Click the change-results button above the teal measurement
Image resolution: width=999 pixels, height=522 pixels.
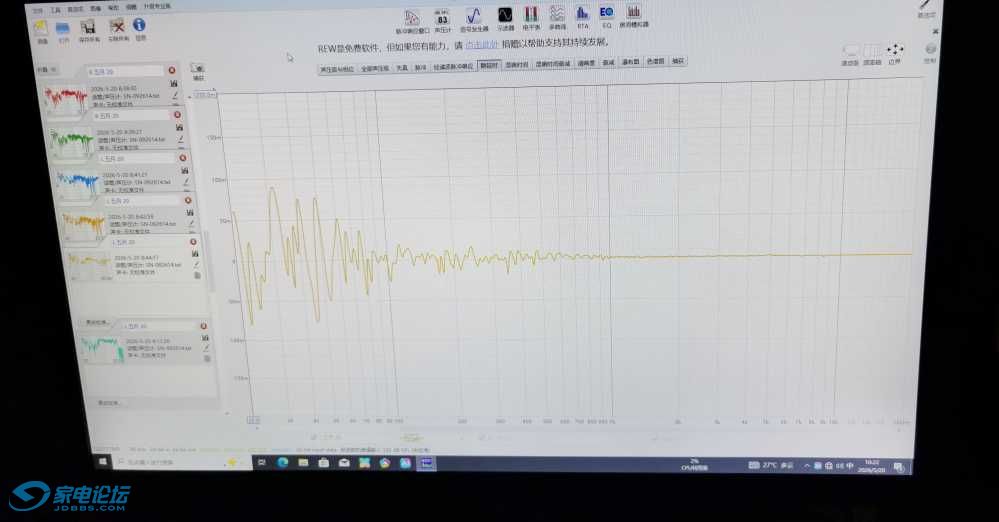point(97,323)
